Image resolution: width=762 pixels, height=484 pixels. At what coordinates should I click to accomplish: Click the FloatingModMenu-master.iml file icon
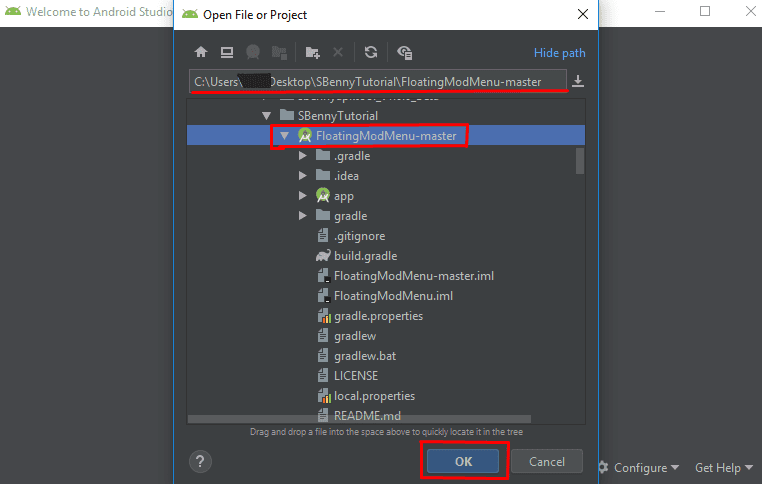[x=324, y=276]
